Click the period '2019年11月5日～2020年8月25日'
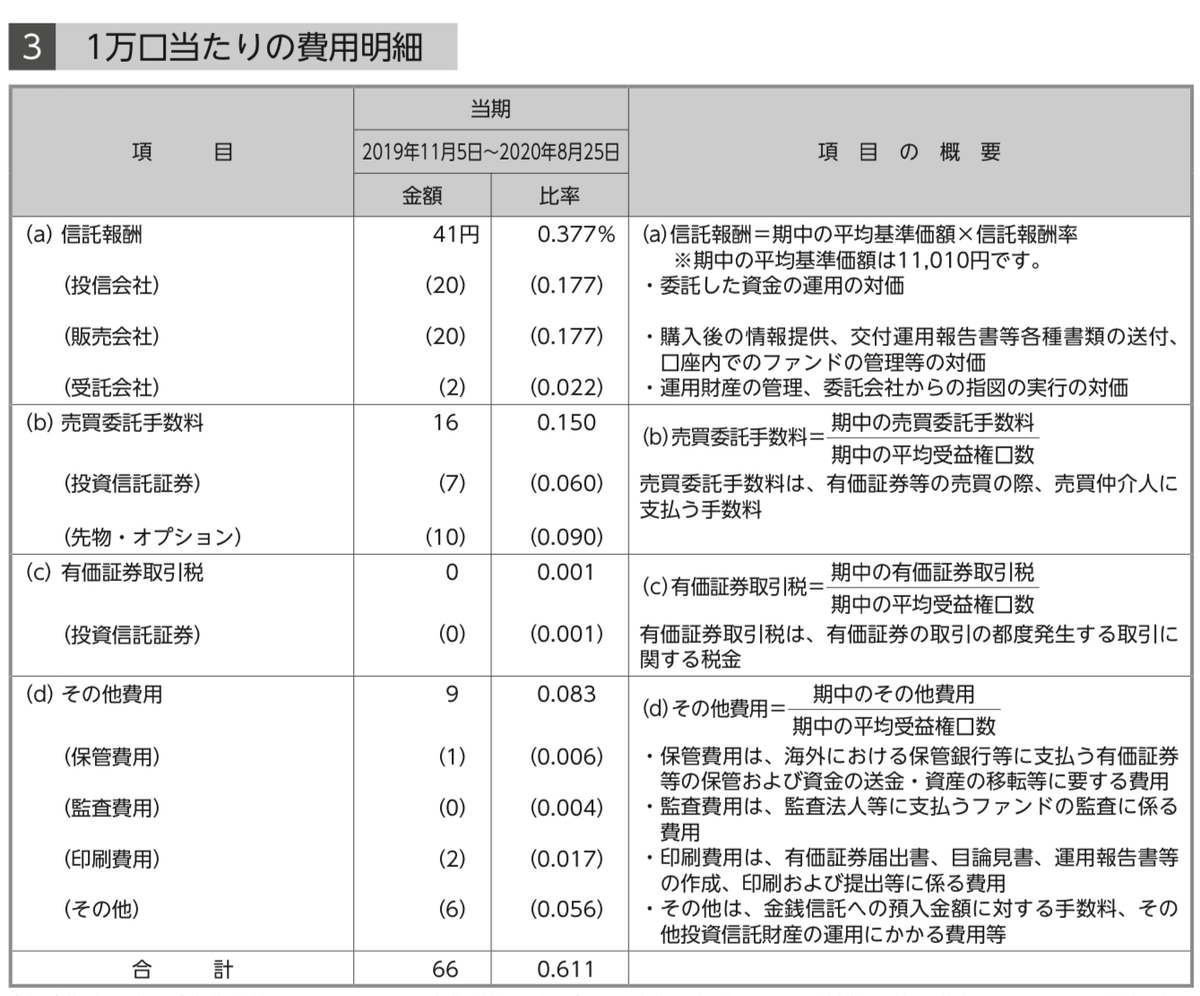Image resolution: width=1200 pixels, height=996 pixels. click(490, 153)
